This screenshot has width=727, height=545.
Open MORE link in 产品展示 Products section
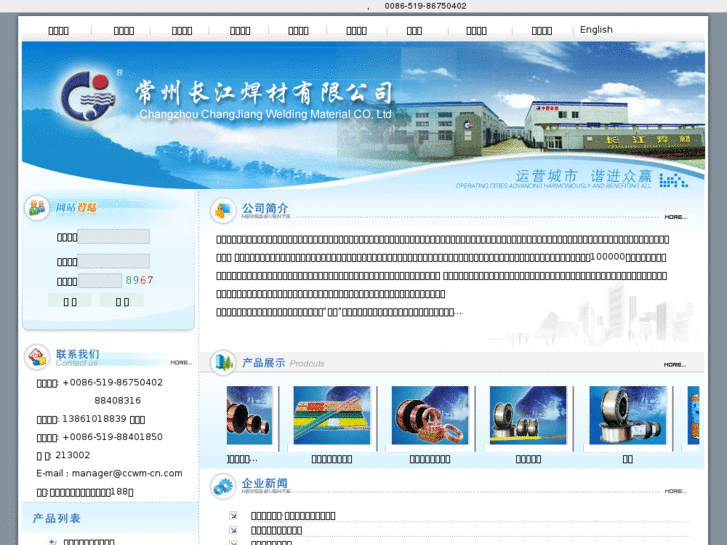tap(675, 365)
